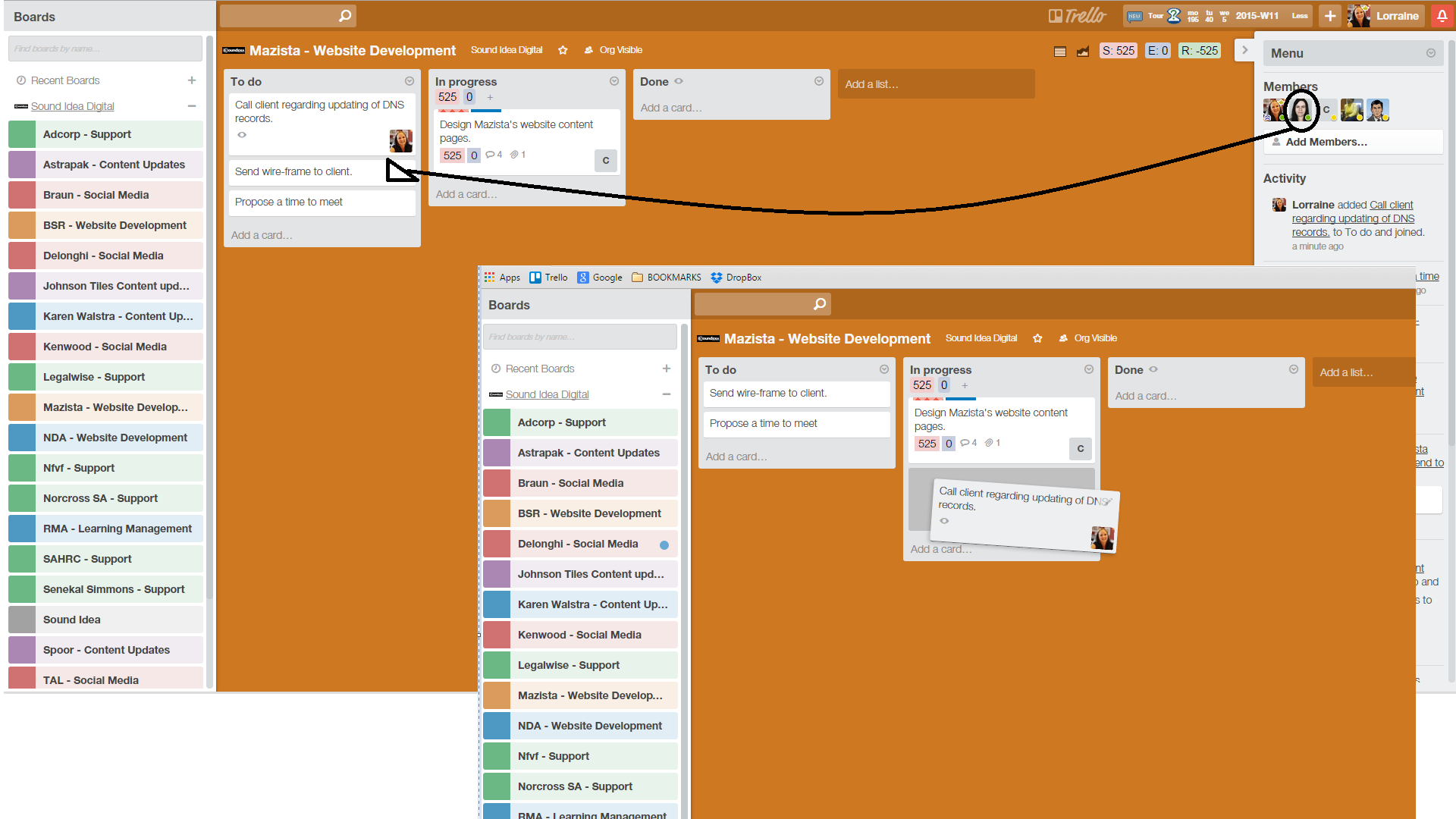This screenshot has width=1456, height=819.
Task: Click the Trello search magnifying glass icon
Action: tap(344, 16)
